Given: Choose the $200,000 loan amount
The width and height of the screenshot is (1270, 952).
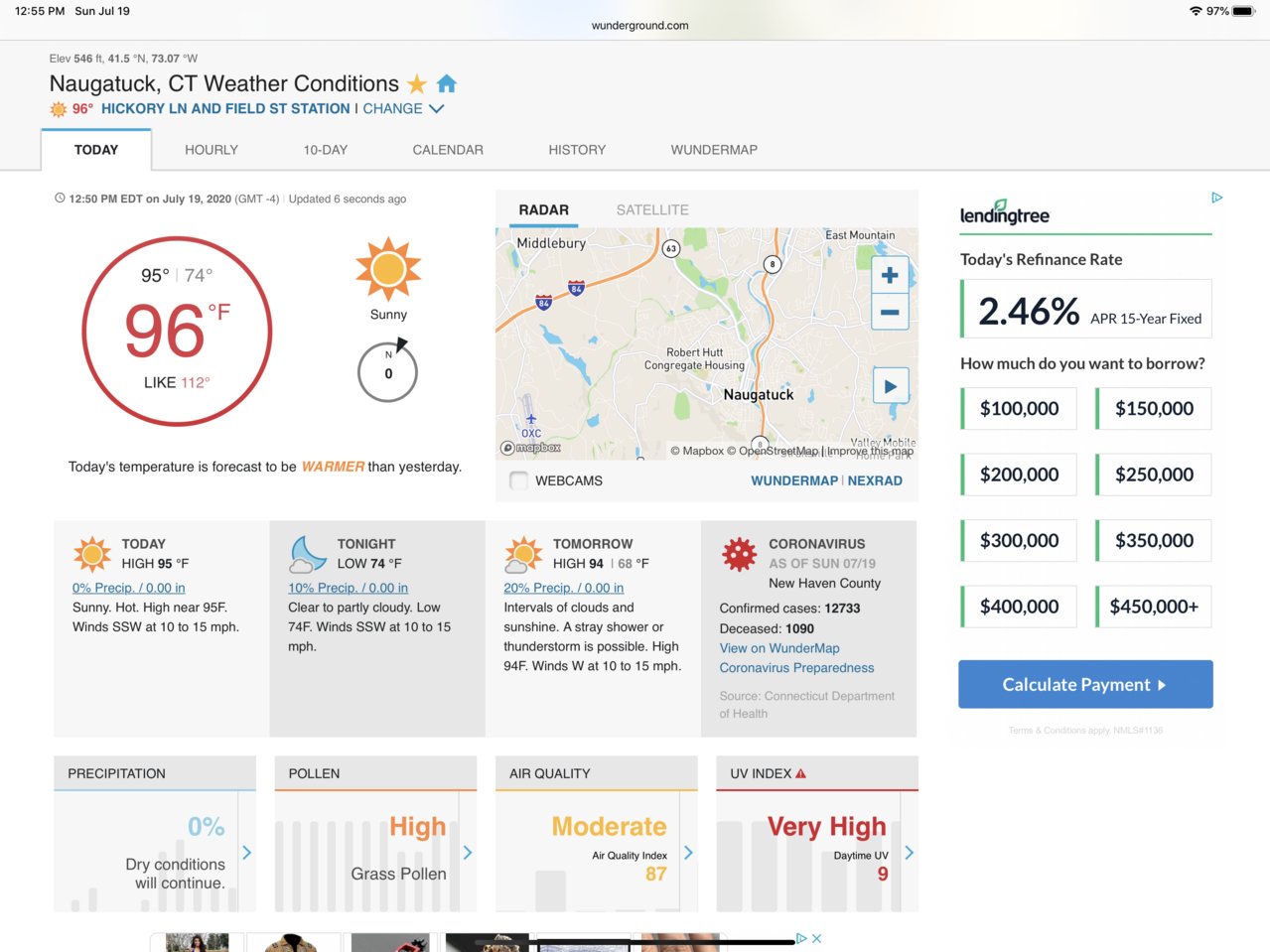Looking at the screenshot, I should [x=1019, y=475].
